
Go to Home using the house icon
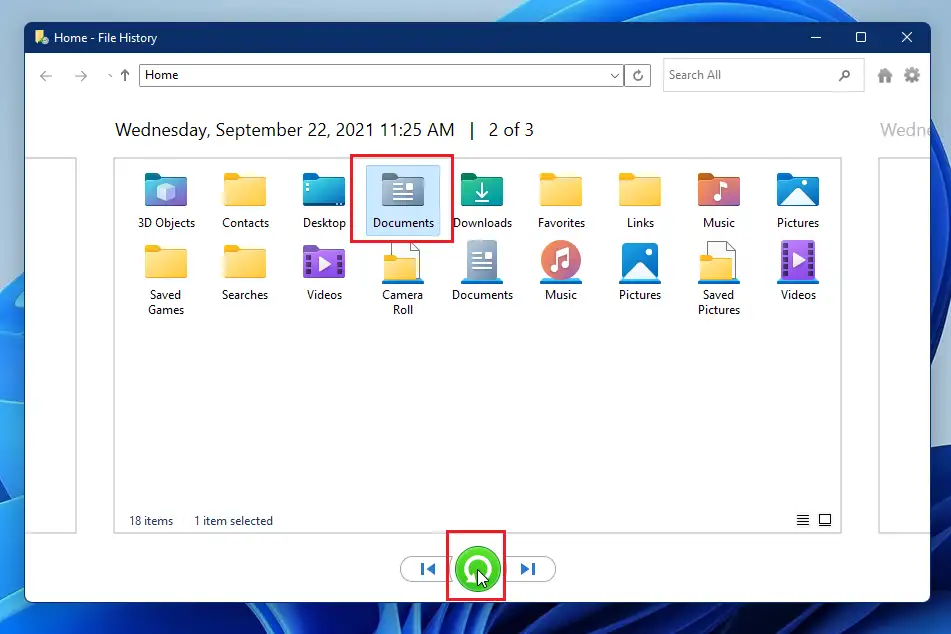pyautogui.click(x=885, y=75)
